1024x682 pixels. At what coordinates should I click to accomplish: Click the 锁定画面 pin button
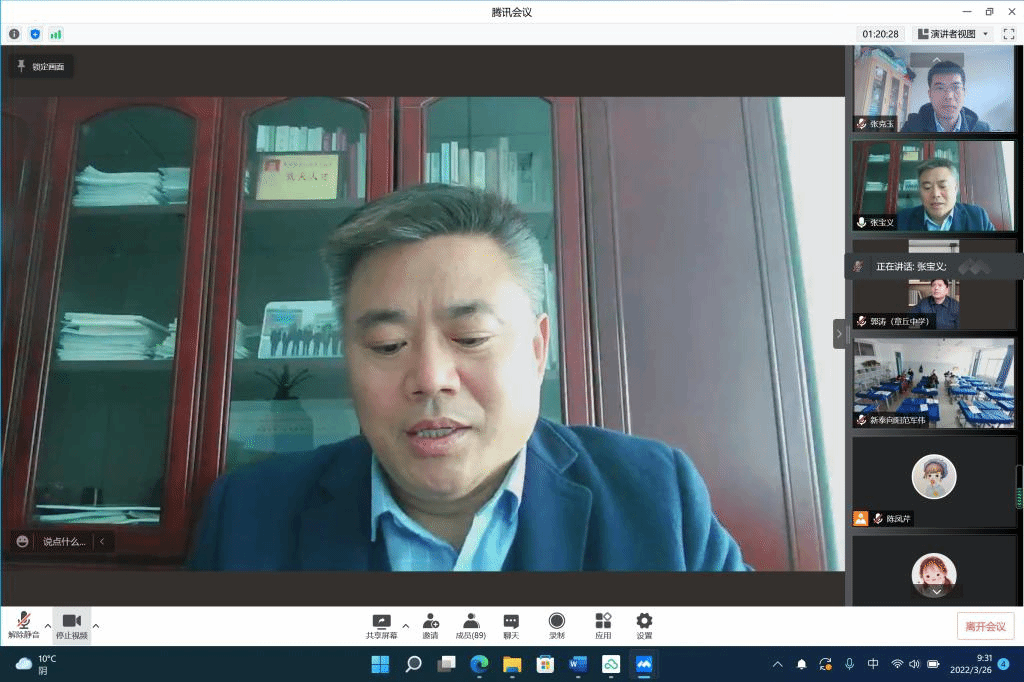(x=41, y=67)
